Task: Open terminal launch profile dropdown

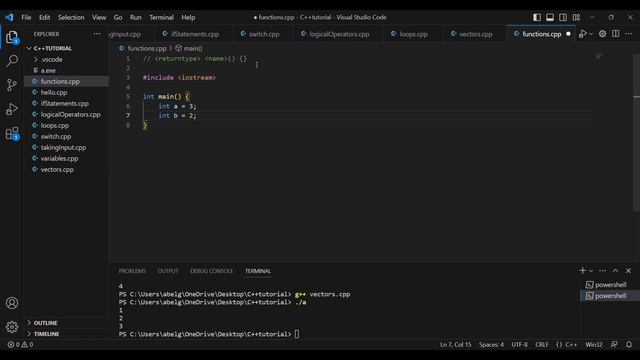Action: (591, 271)
